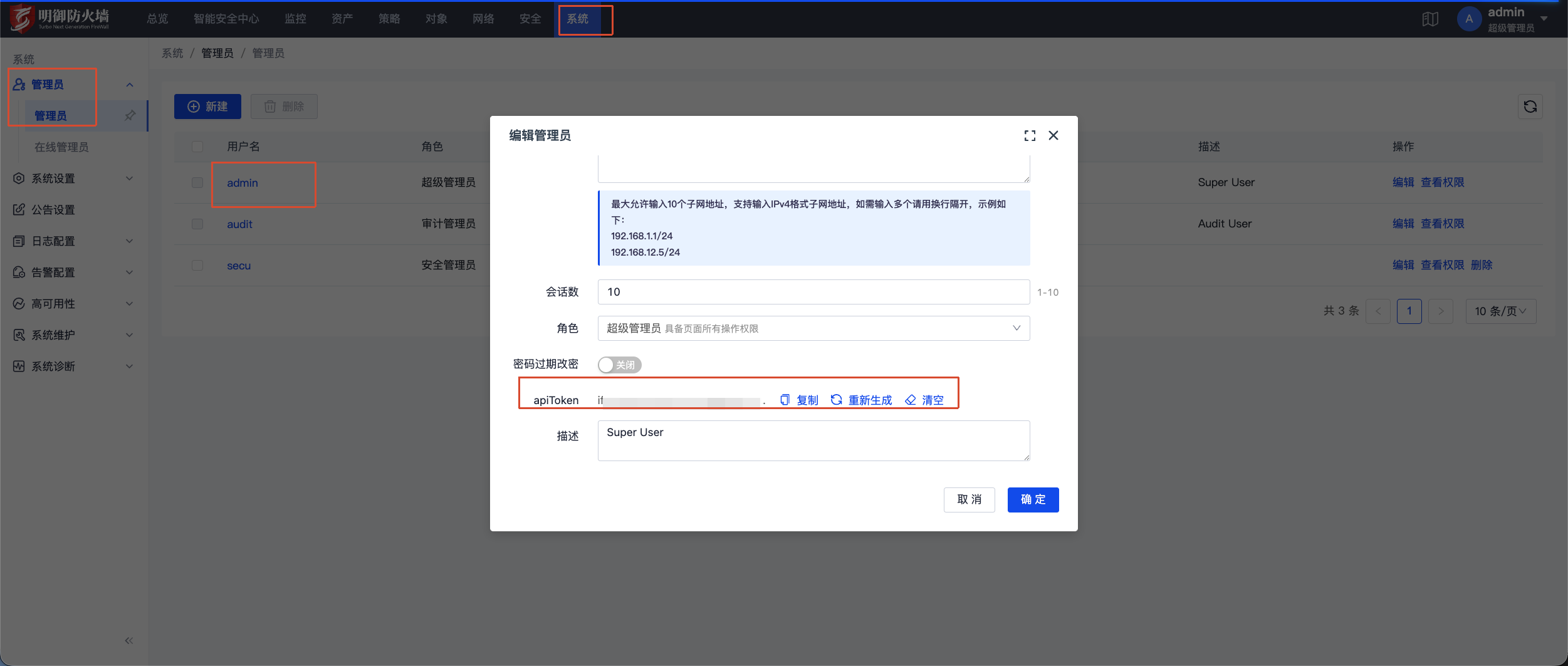
Task: Confirm changes with the 确定 button
Action: point(1033,499)
